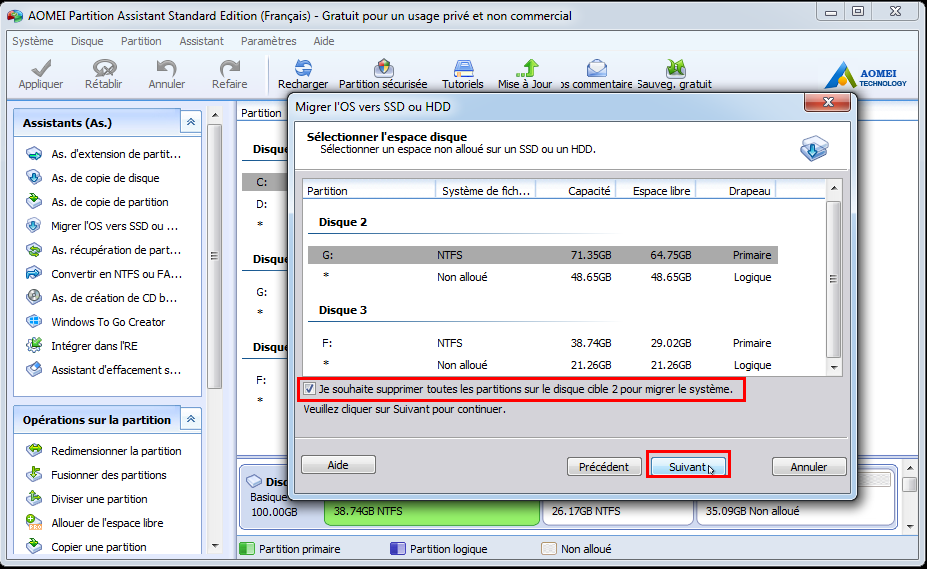Click the Aide button in dialog
Viewport: 927px width, 569px height.
click(x=338, y=465)
